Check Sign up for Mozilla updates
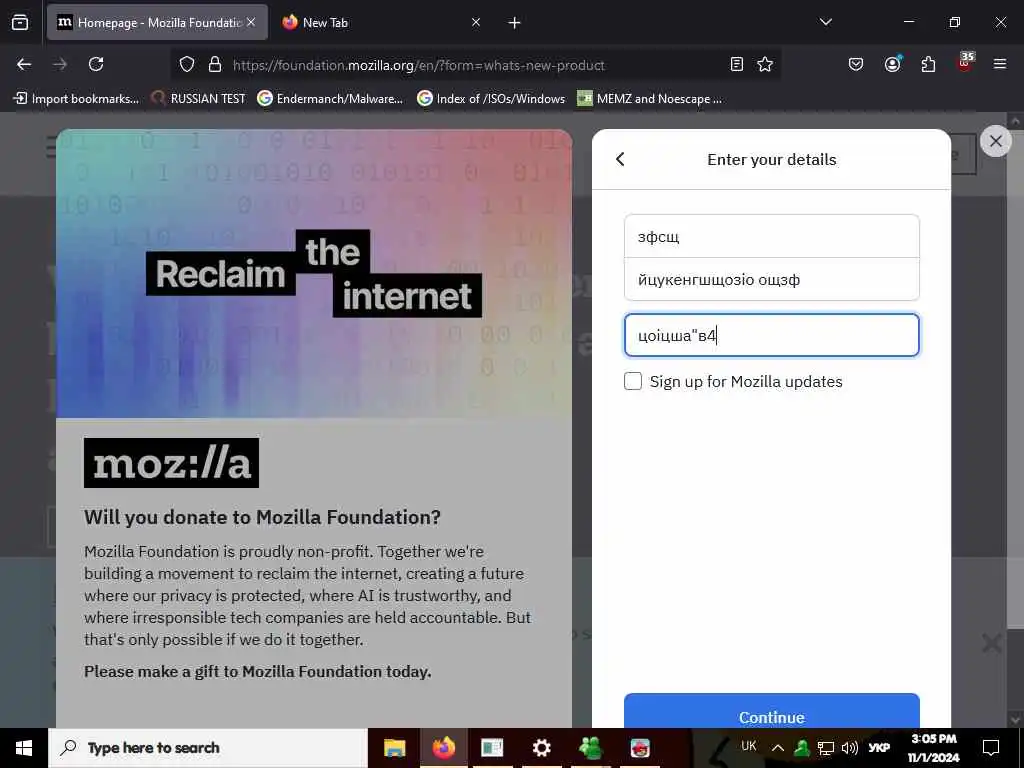This screenshot has height=768, width=1024. coord(633,381)
